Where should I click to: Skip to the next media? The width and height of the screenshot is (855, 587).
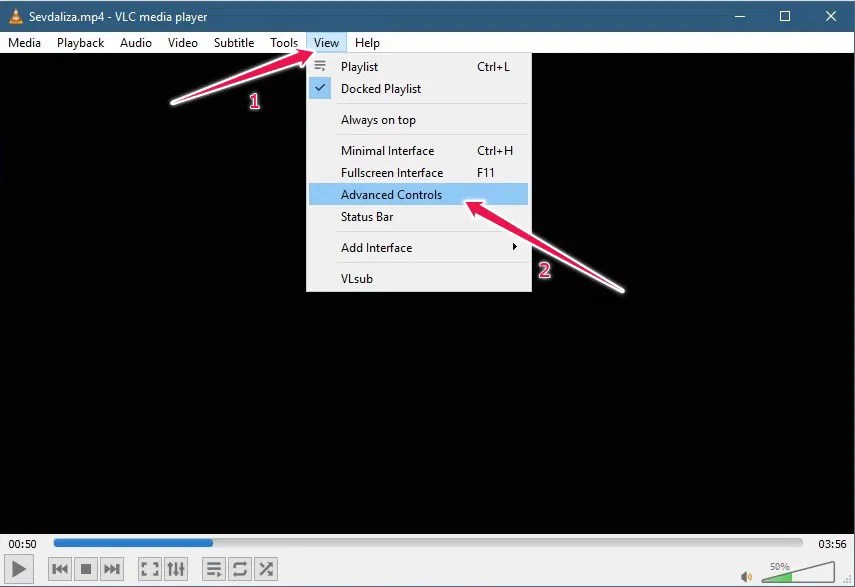(x=111, y=568)
